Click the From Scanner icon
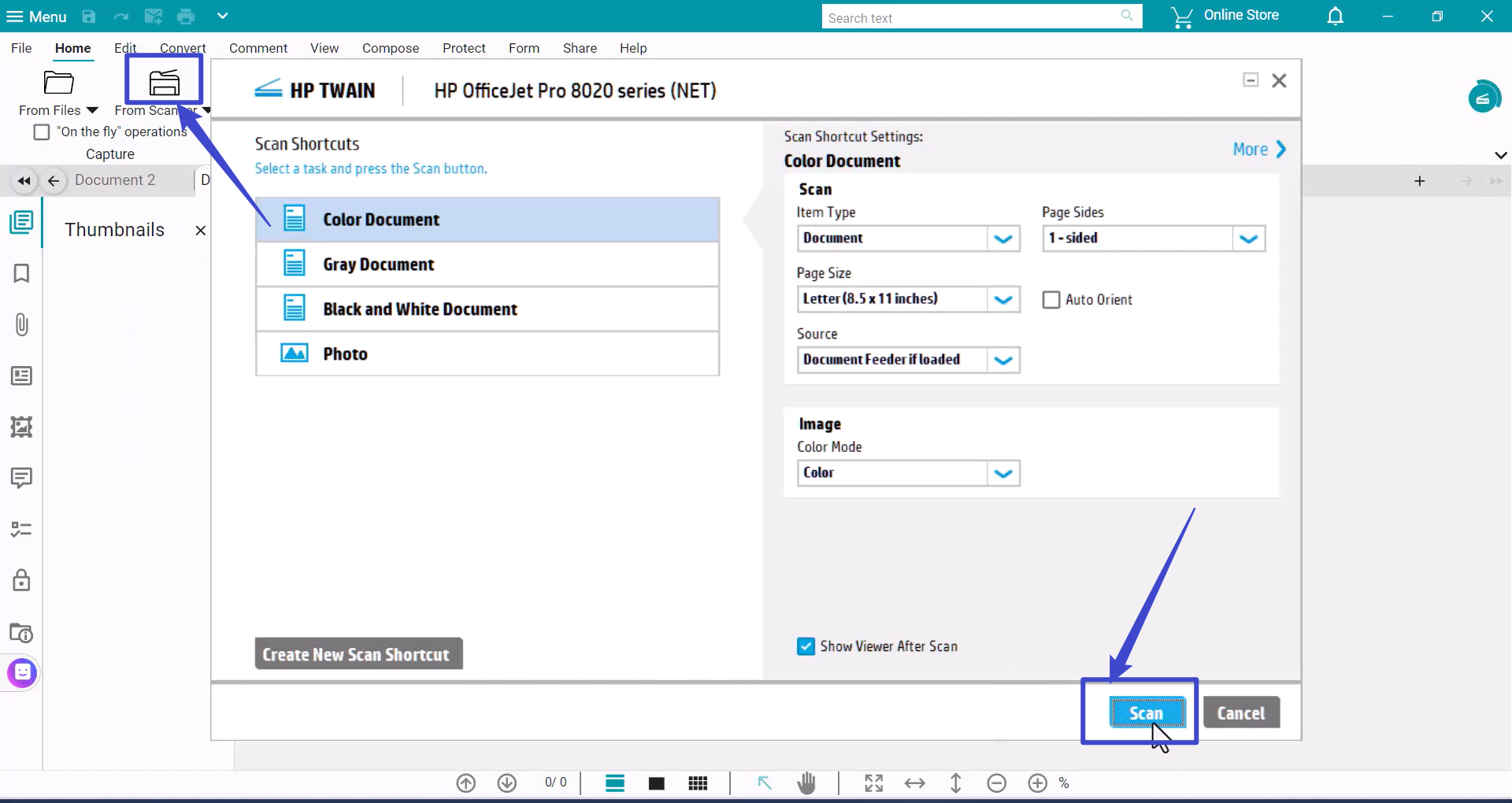 [164, 82]
